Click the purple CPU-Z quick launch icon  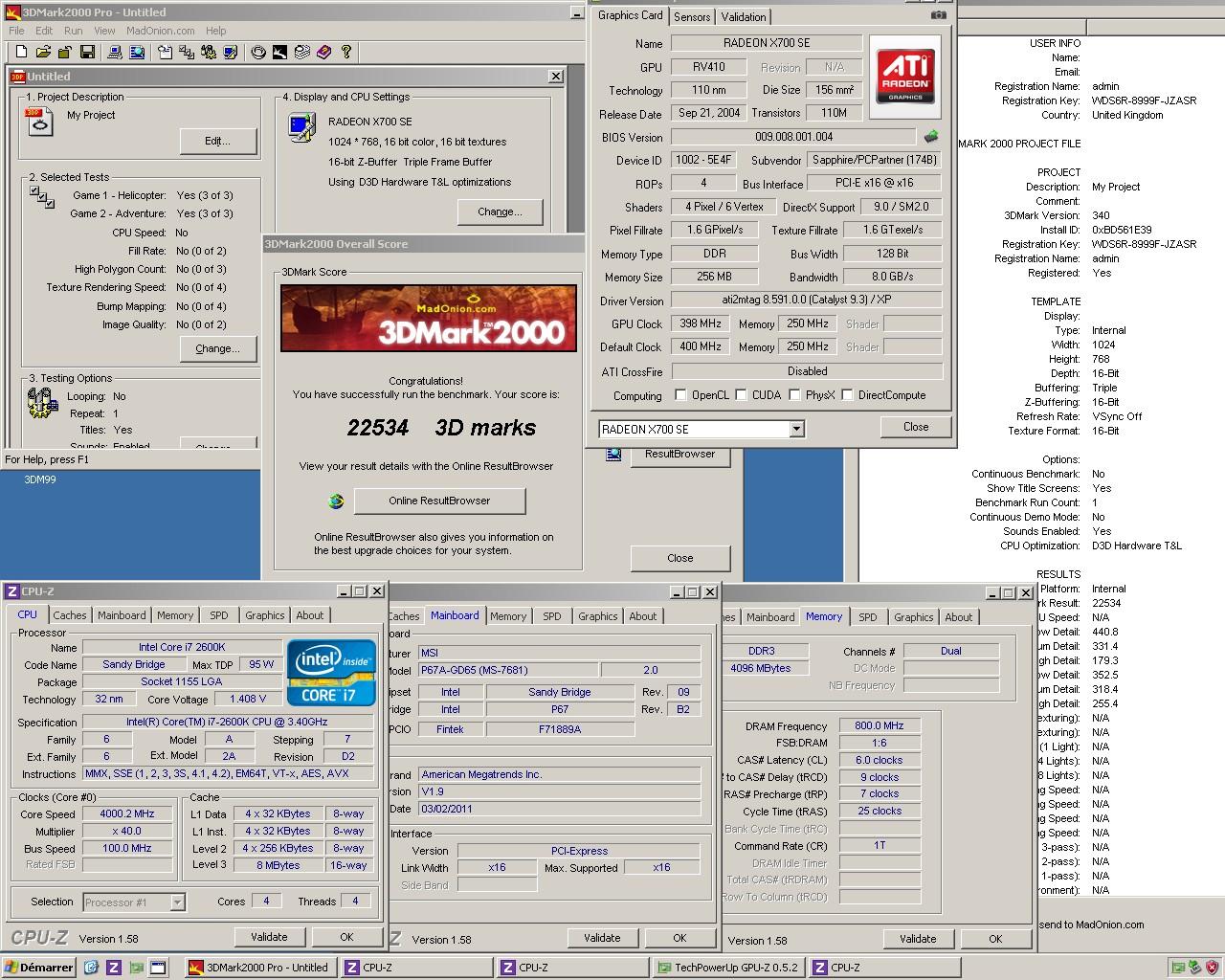[113, 968]
